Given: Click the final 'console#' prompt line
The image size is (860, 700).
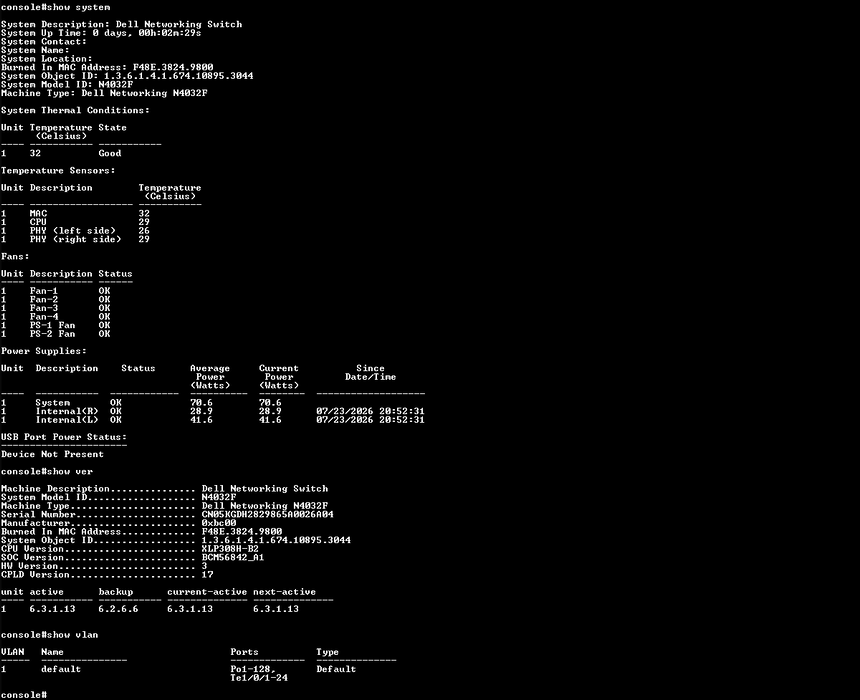Looking at the screenshot, I should [24, 695].
